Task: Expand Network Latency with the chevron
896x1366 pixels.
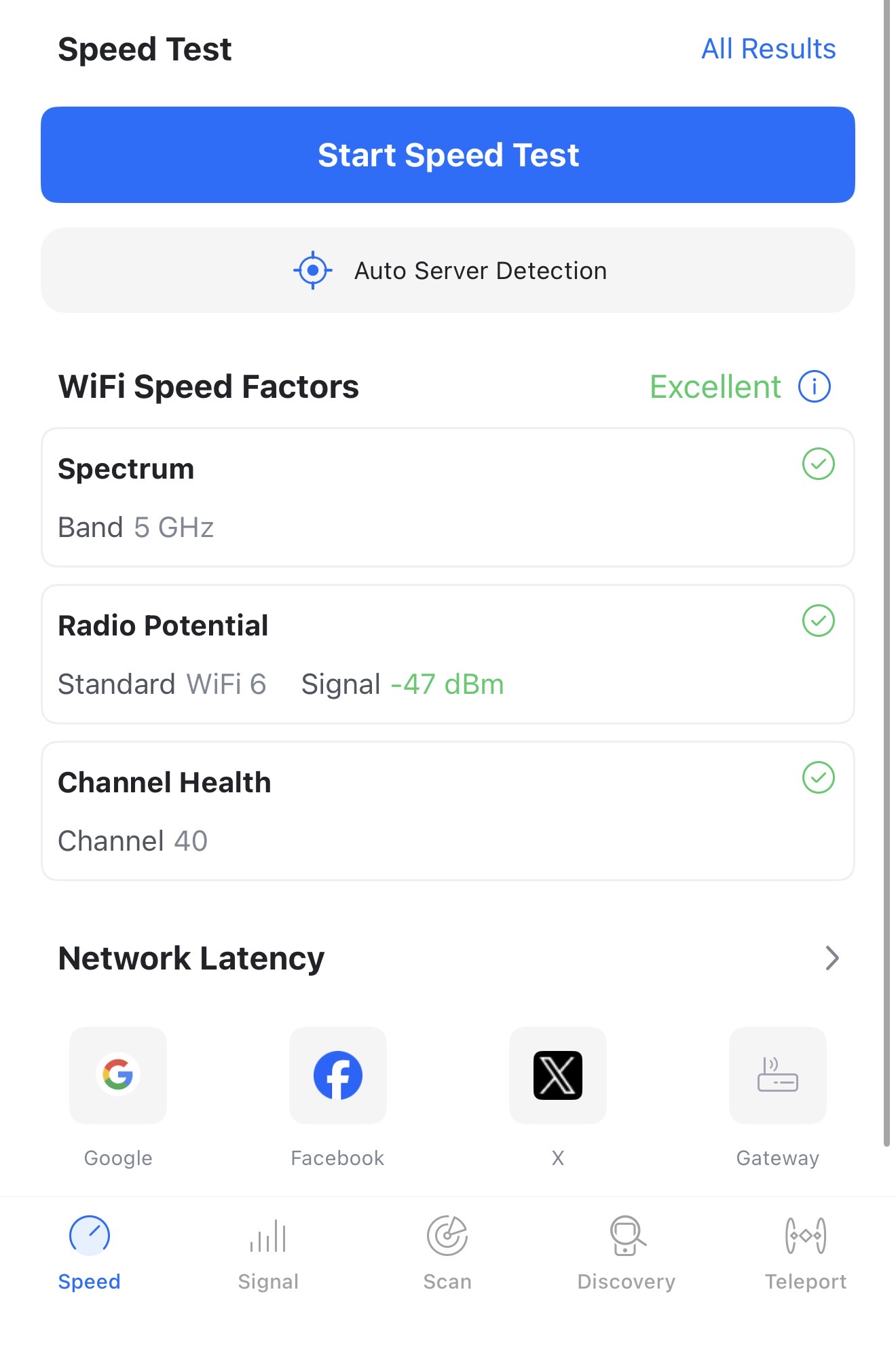Action: click(x=832, y=958)
